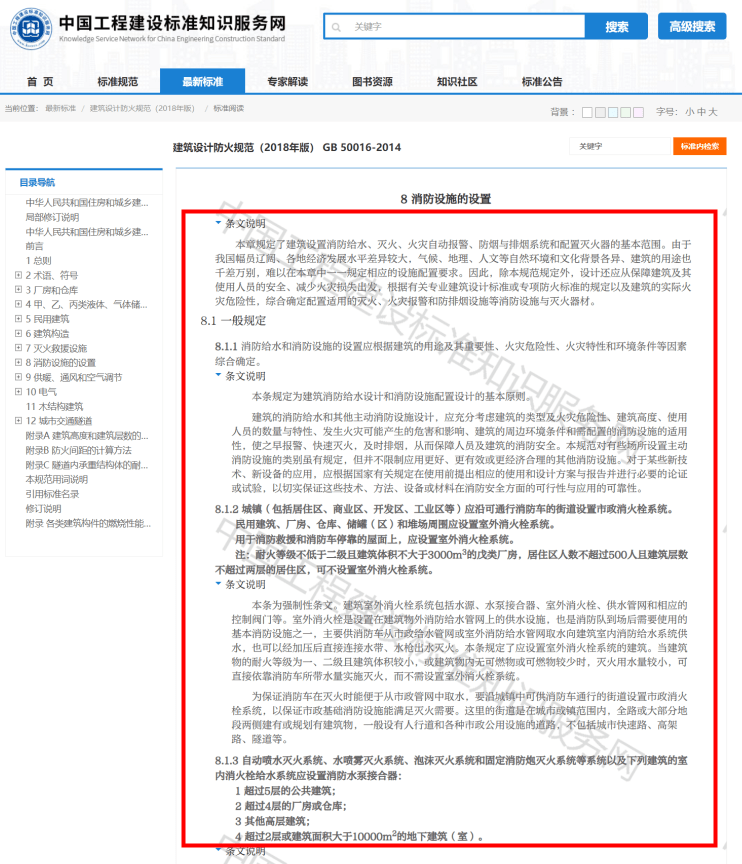Click the site logo emblem

click(x=31, y=28)
